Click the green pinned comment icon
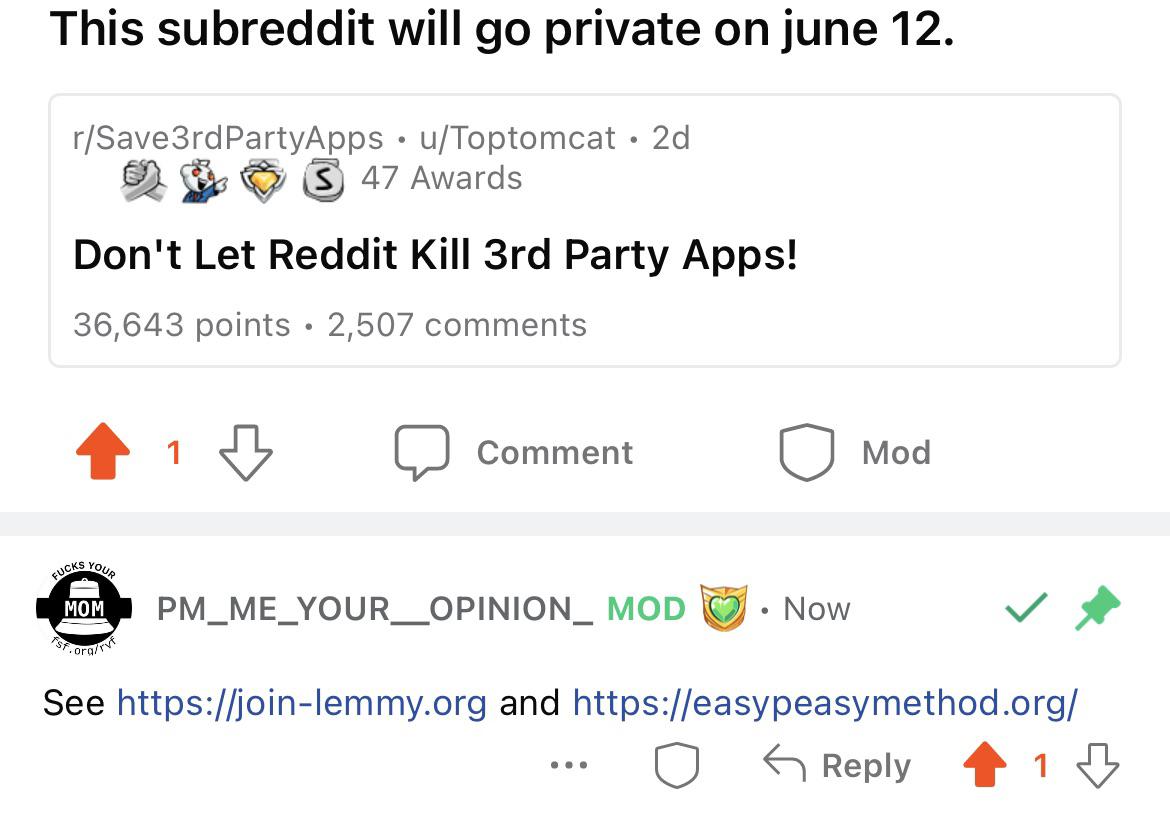 (1097, 607)
